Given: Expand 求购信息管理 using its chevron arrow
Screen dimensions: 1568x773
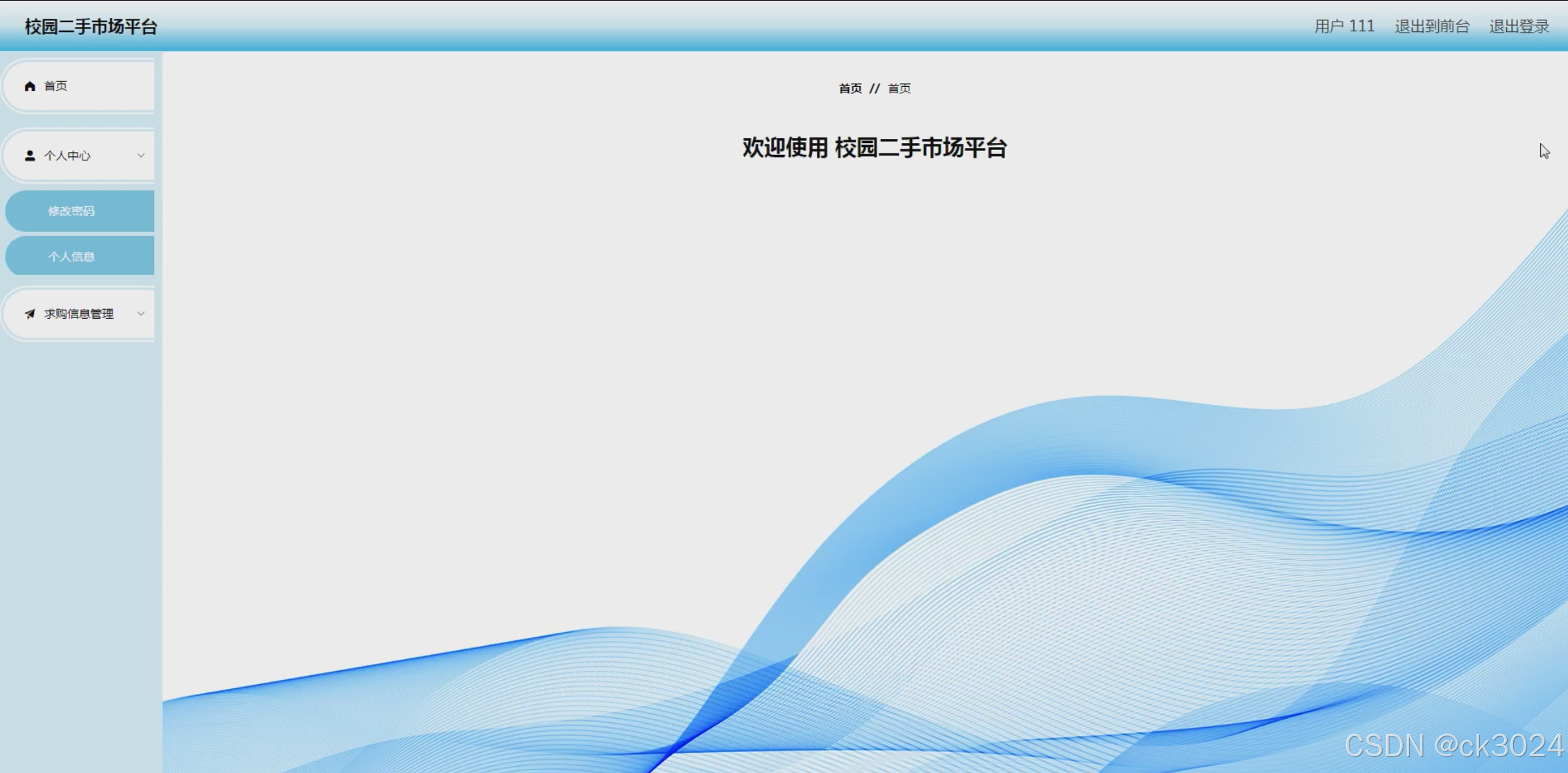Looking at the screenshot, I should (141, 314).
